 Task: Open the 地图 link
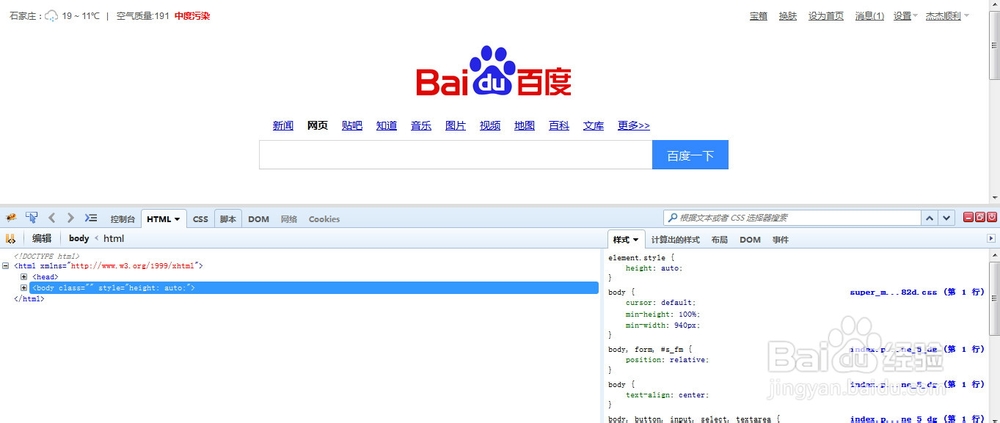[524, 126]
